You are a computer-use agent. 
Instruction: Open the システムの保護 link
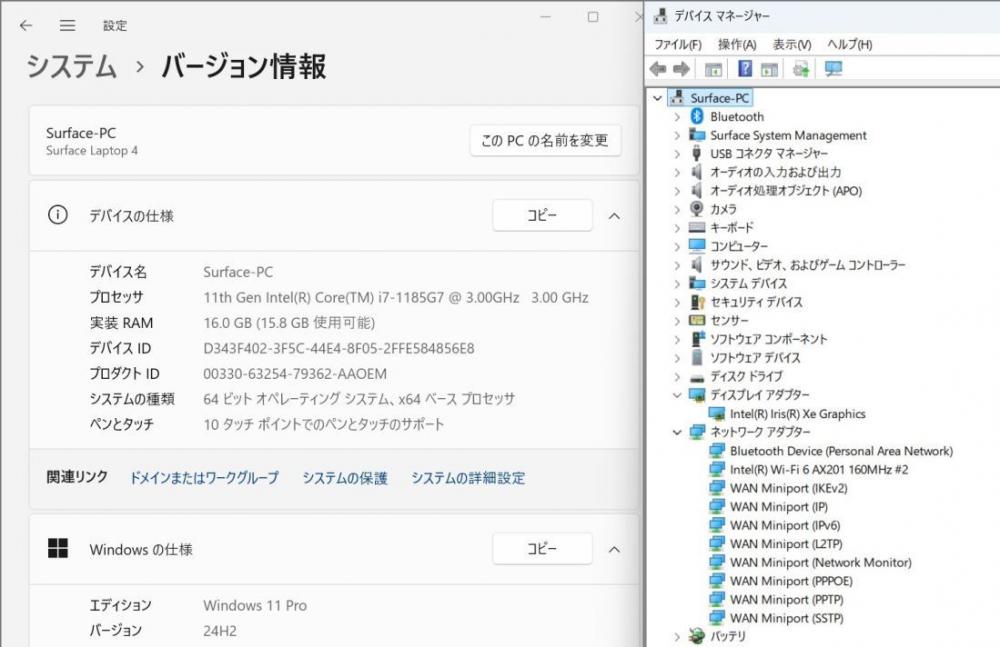point(344,477)
